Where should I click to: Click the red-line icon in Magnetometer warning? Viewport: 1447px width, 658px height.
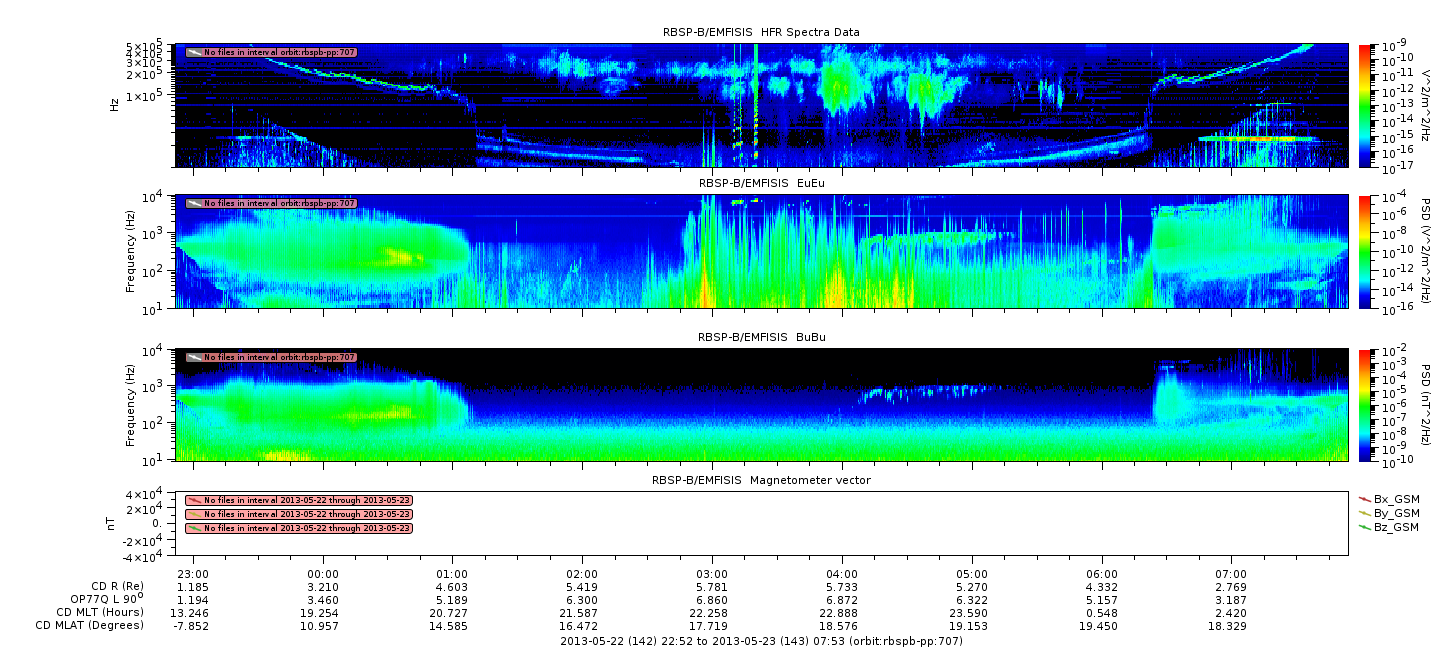pos(194,500)
